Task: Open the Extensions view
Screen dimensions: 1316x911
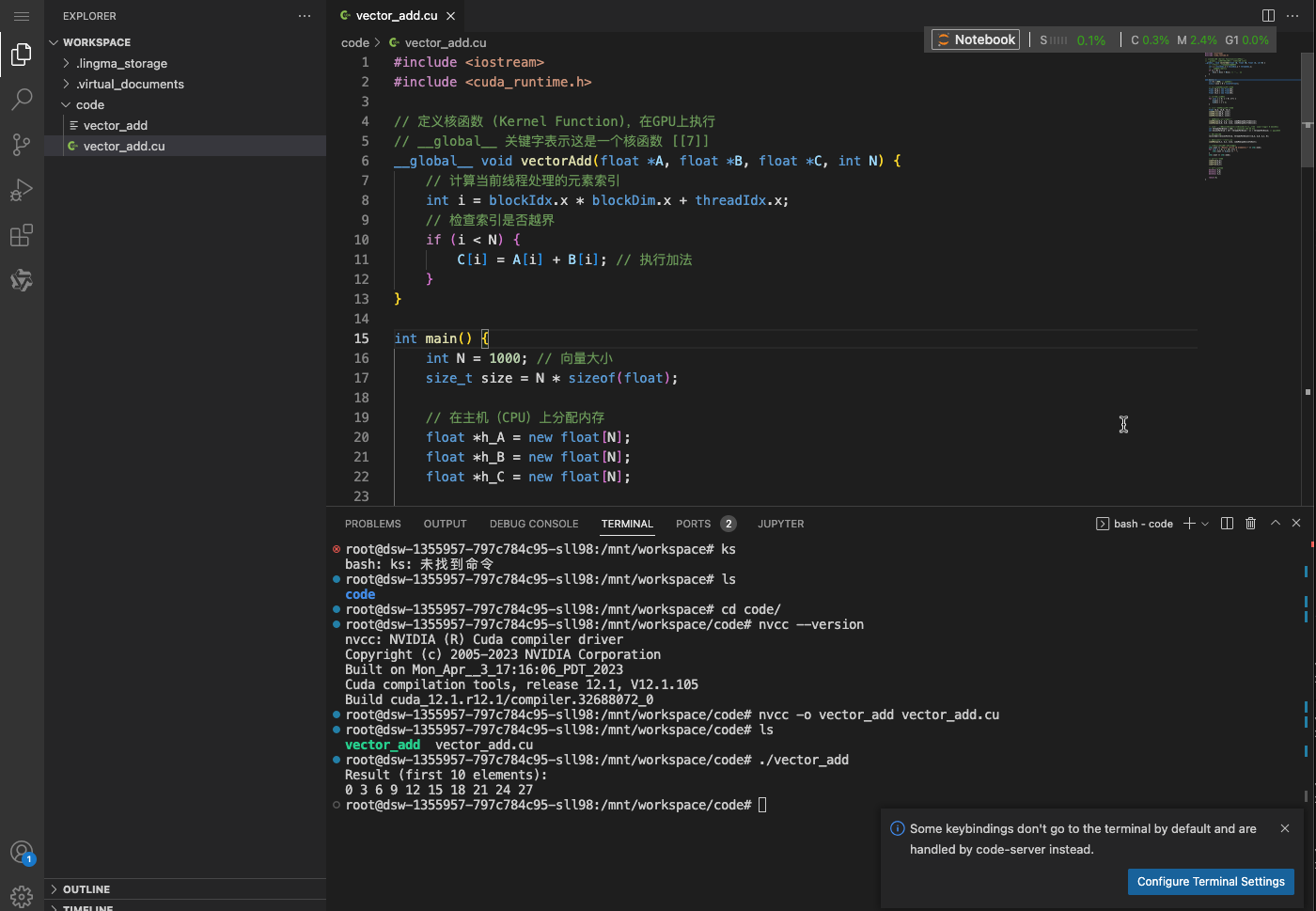Action: pyautogui.click(x=22, y=235)
